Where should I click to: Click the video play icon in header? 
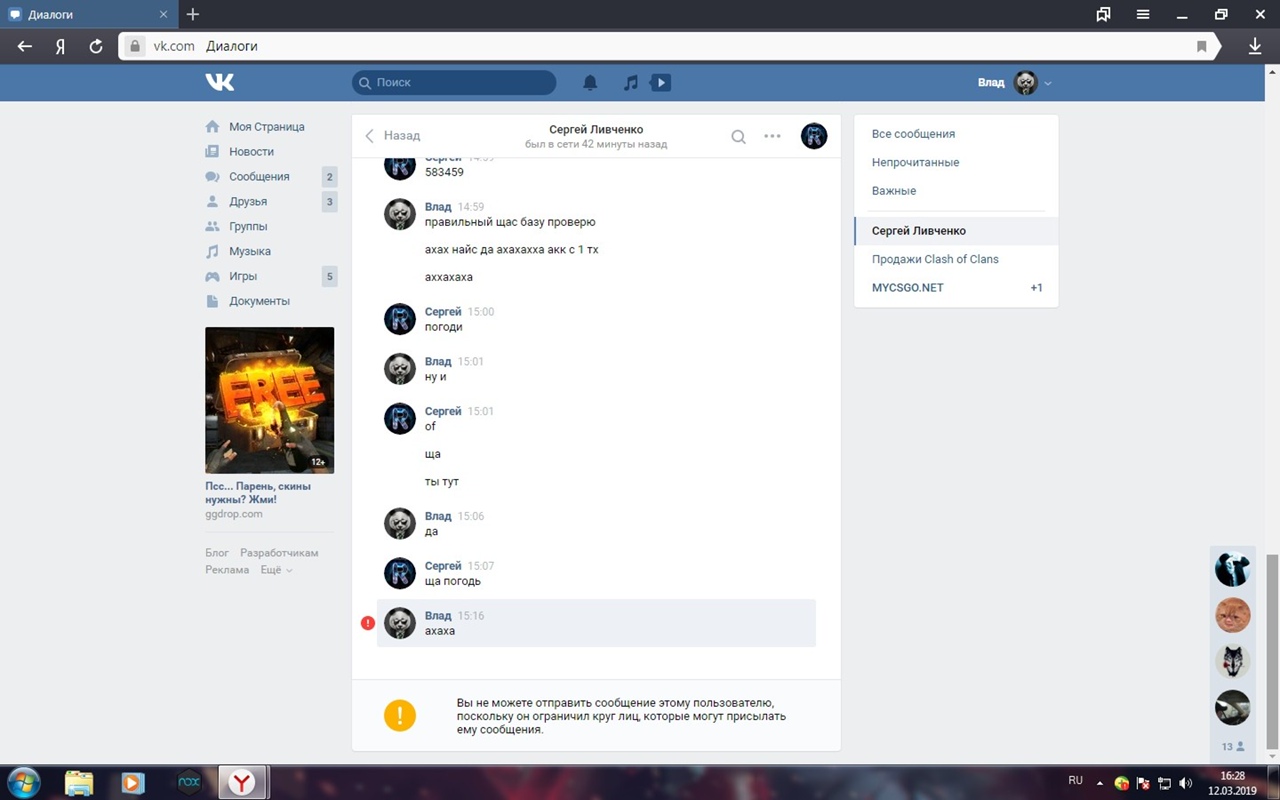click(660, 83)
